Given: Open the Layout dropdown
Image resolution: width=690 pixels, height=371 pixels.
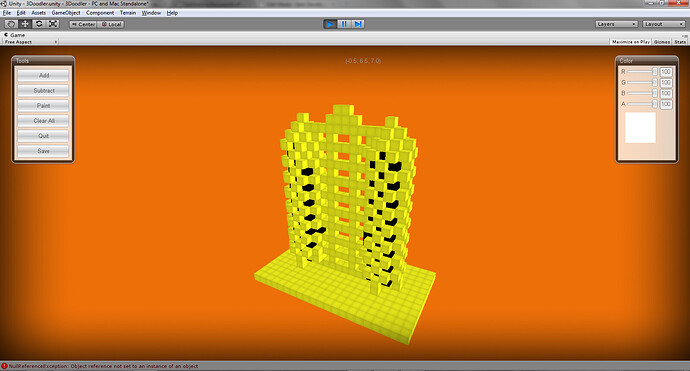Looking at the screenshot, I should tap(664, 24).
